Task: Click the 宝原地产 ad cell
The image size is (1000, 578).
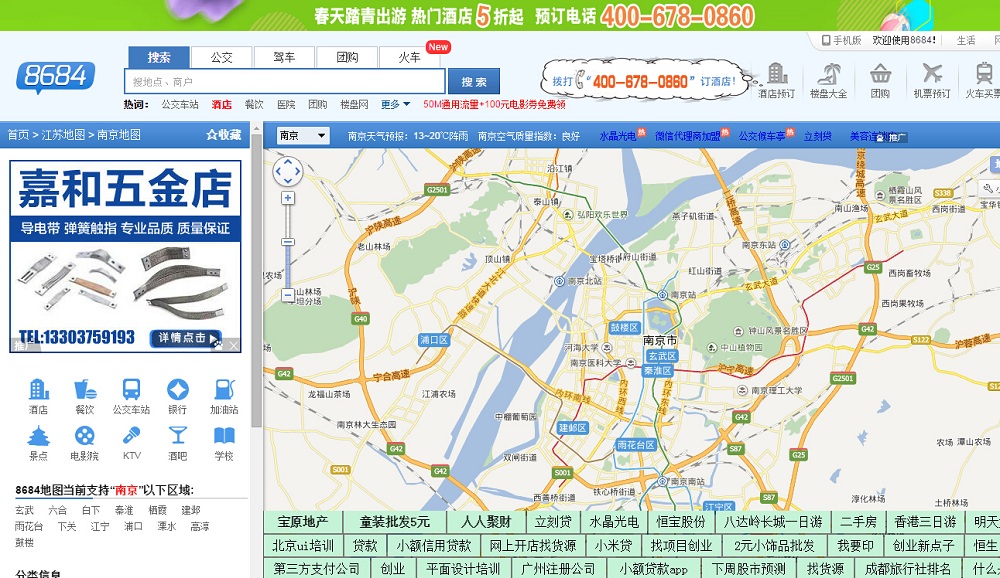Action: pos(303,522)
